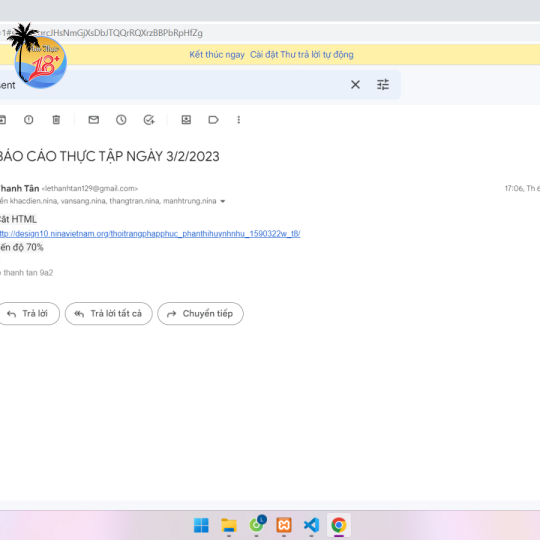The height and width of the screenshot is (540, 540).
Task: Open the design10.ninavietnam.org hyperlink
Action: tap(150, 233)
